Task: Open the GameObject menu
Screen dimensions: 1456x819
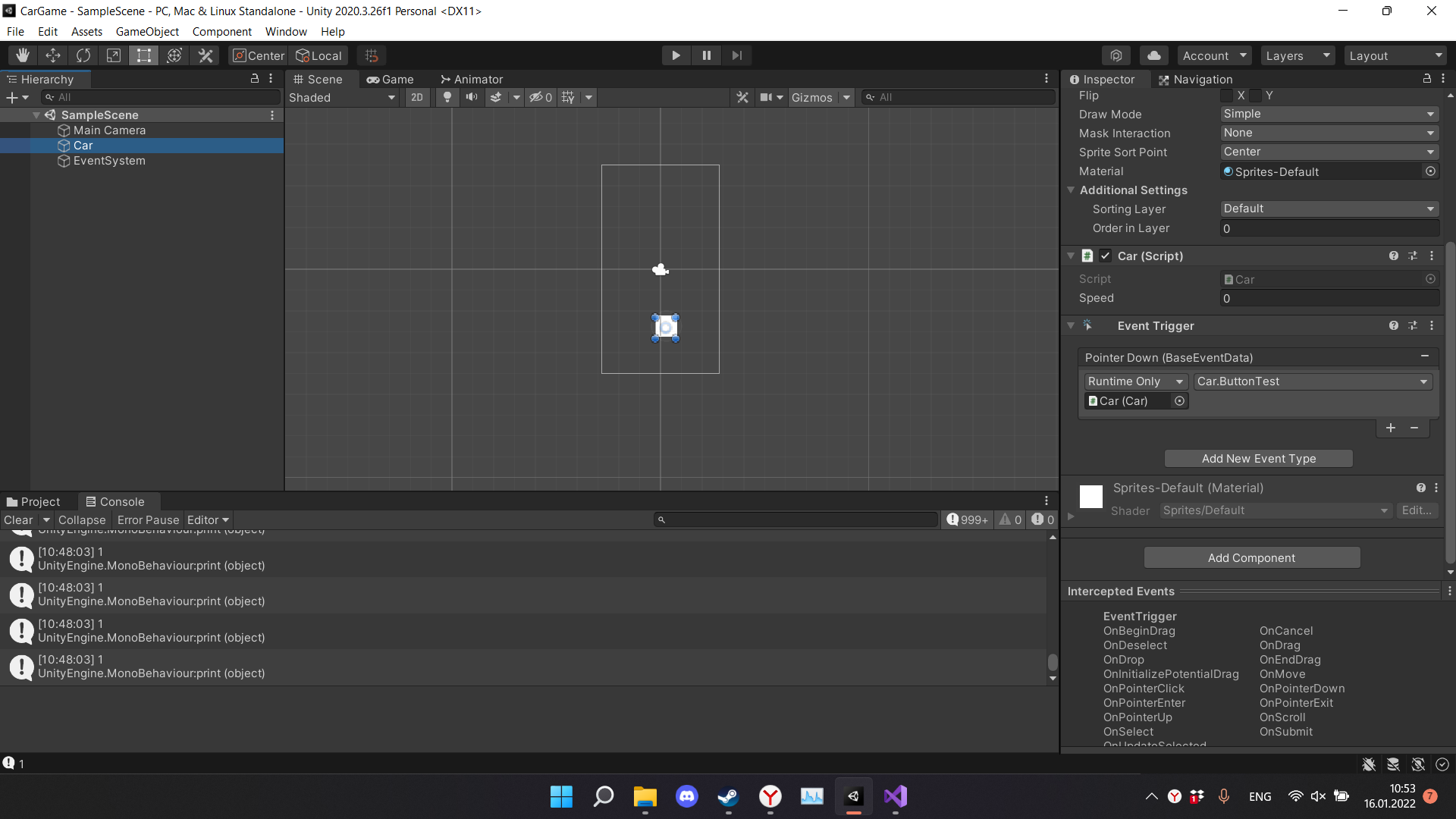Action: (x=147, y=32)
